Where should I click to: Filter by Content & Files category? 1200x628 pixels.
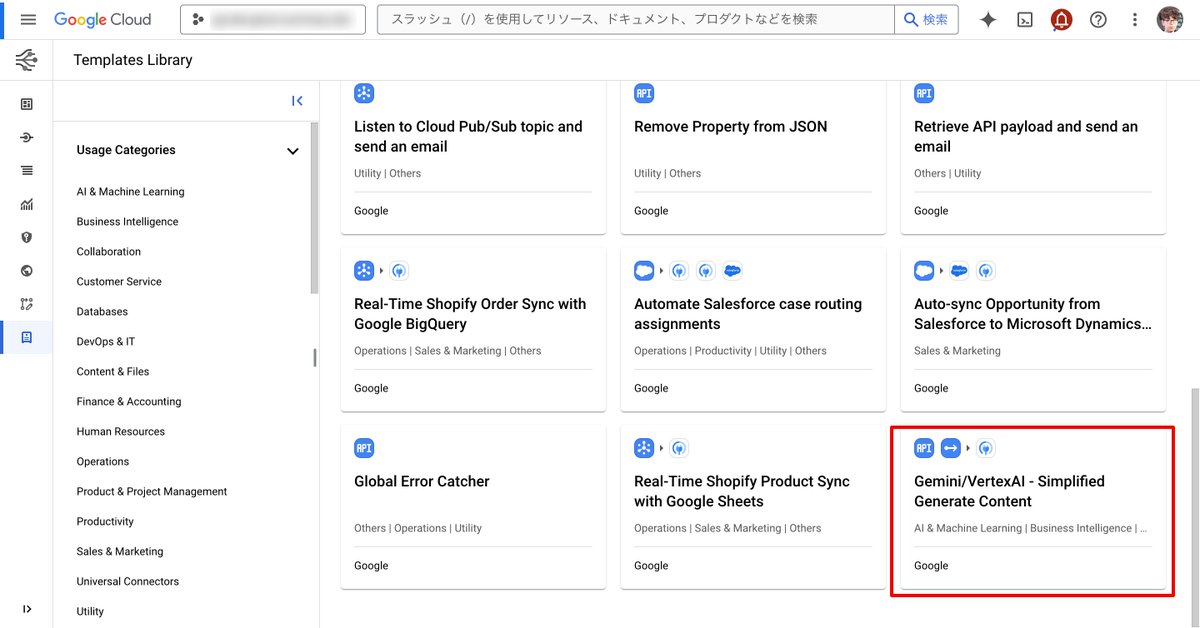click(112, 372)
